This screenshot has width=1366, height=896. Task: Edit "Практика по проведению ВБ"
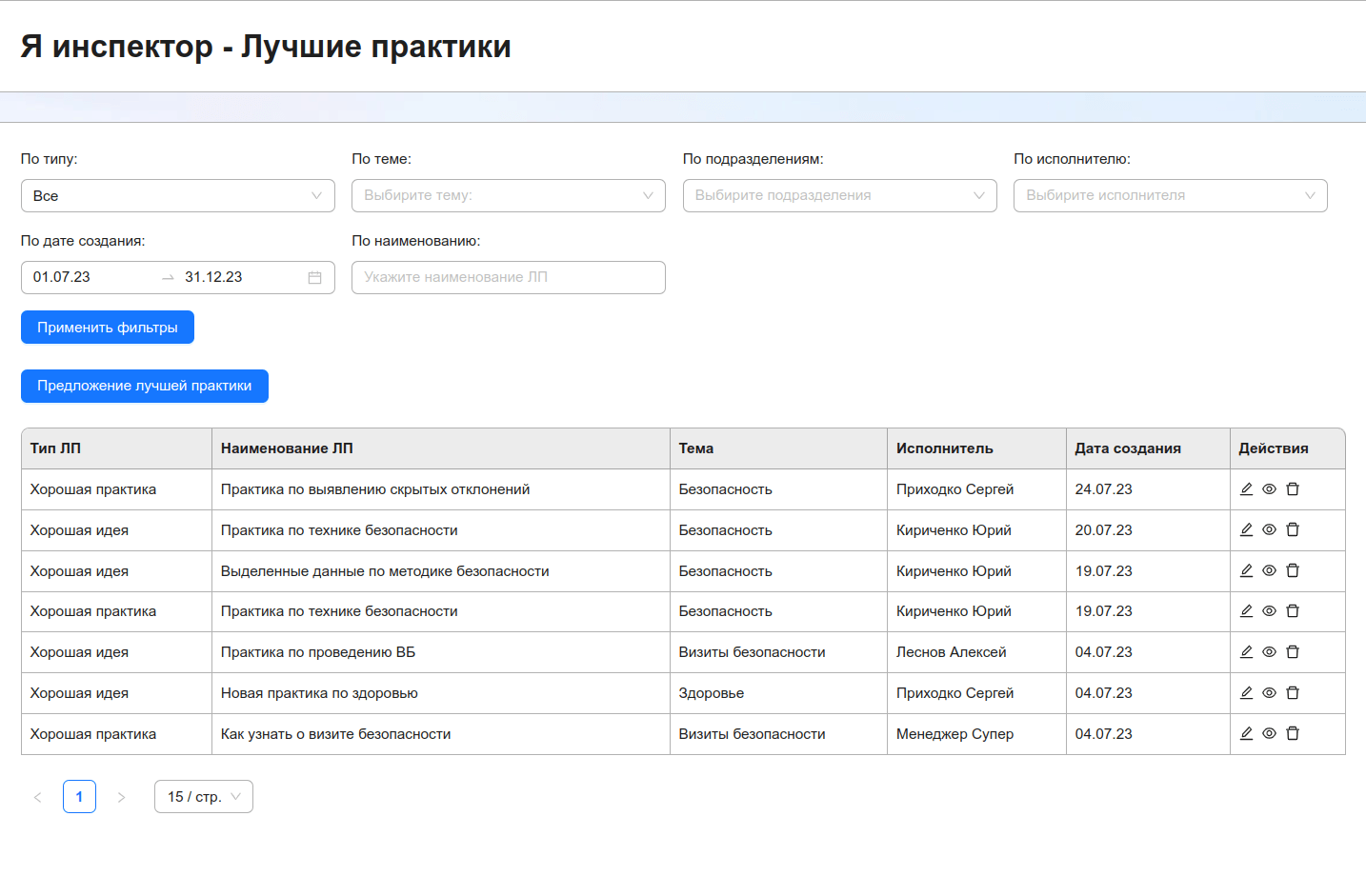pyautogui.click(x=1246, y=652)
